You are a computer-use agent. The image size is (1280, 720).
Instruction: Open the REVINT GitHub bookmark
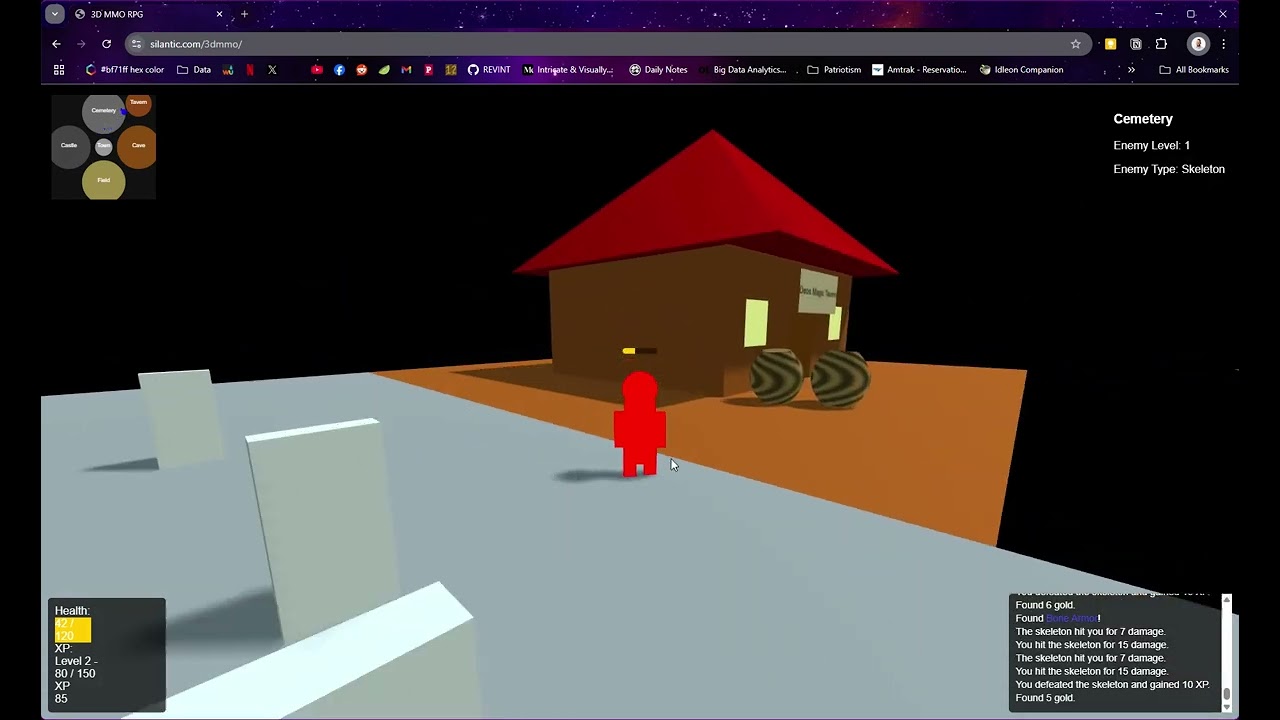489,70
